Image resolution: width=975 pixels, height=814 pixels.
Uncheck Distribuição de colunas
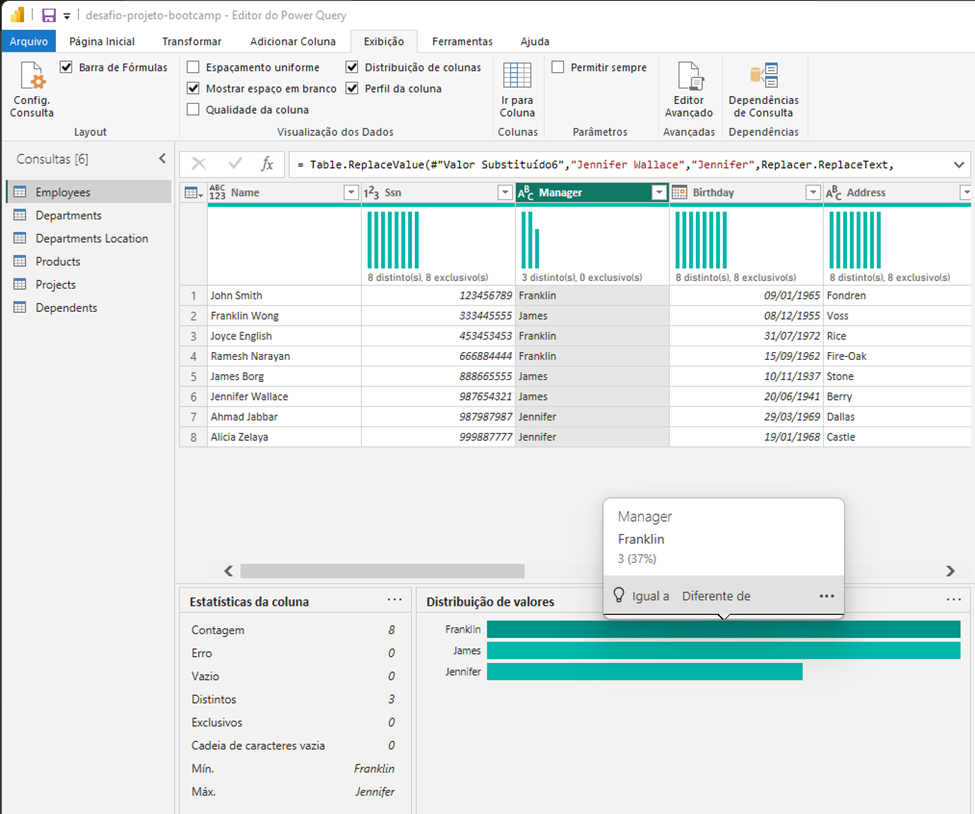[351, 67]
